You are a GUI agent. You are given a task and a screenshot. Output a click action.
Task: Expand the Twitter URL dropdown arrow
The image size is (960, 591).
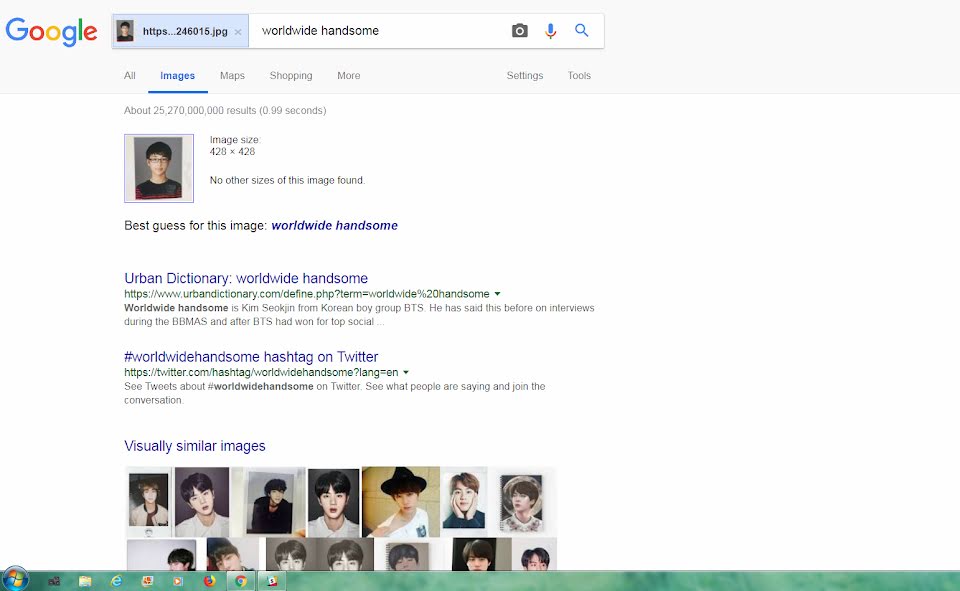pyautogui.click(x=406, y=372)
